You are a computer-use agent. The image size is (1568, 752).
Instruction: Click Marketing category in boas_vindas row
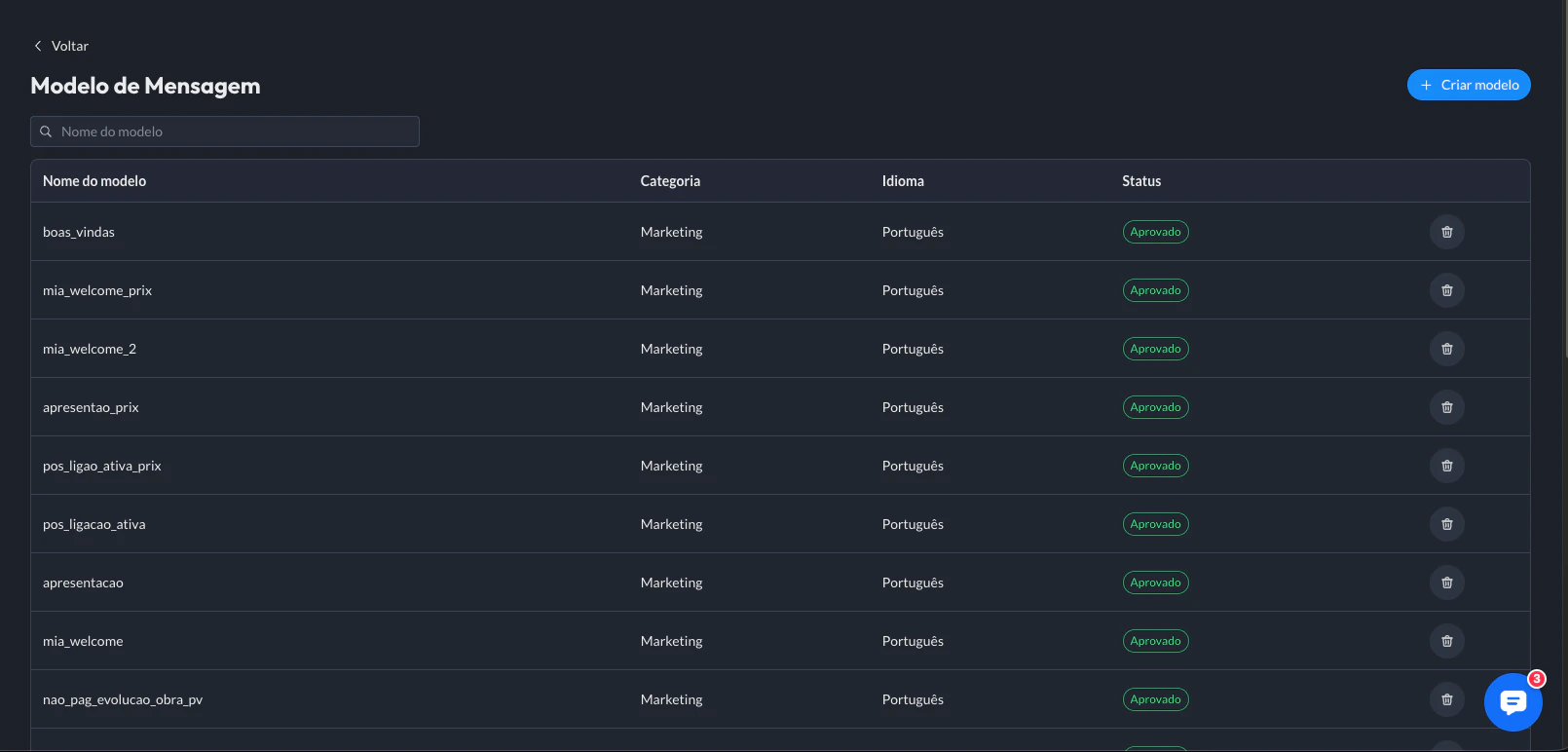pos(671,232)
